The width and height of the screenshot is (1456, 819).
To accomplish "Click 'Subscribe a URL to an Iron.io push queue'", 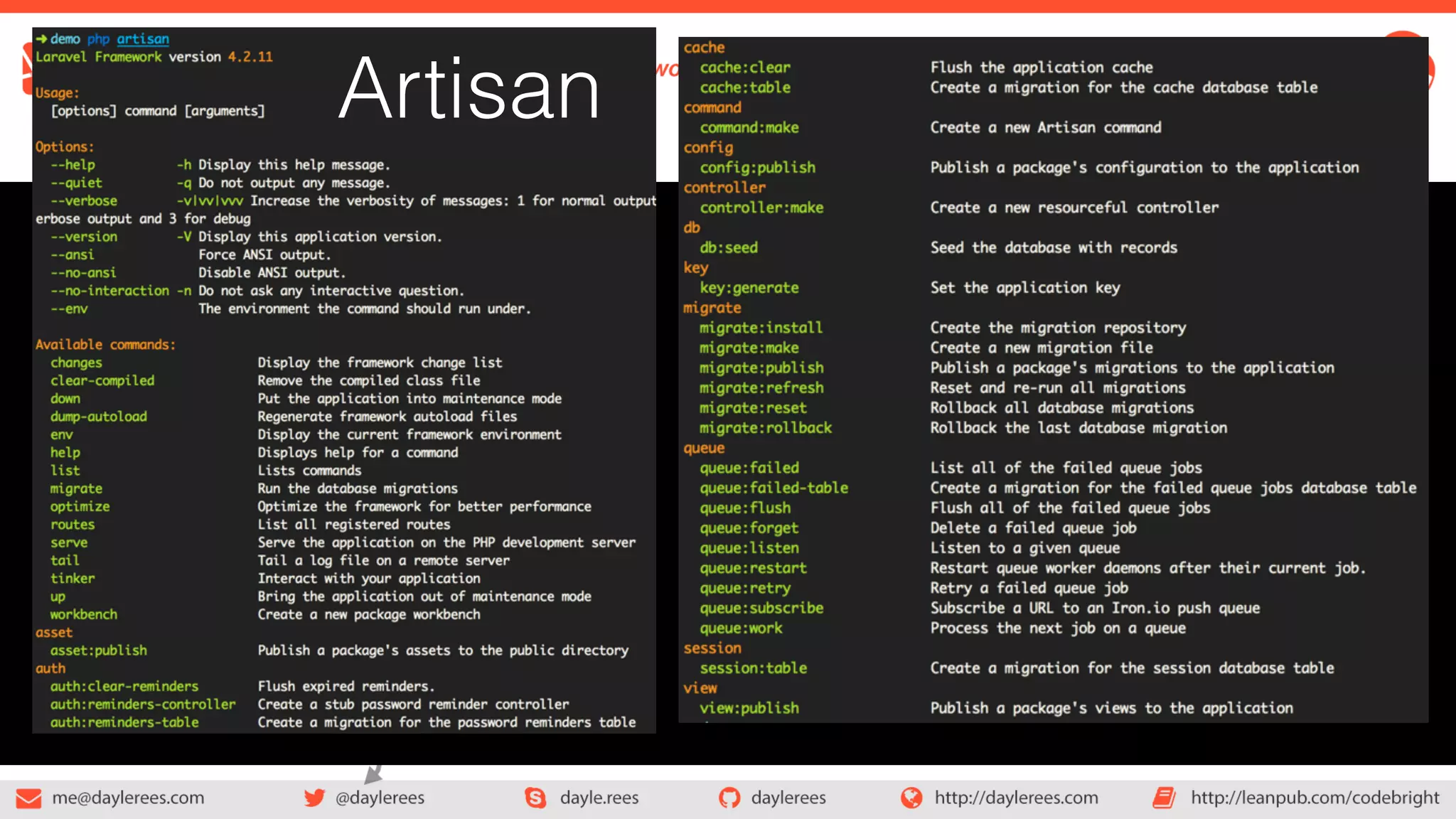I will point(1095,609).
